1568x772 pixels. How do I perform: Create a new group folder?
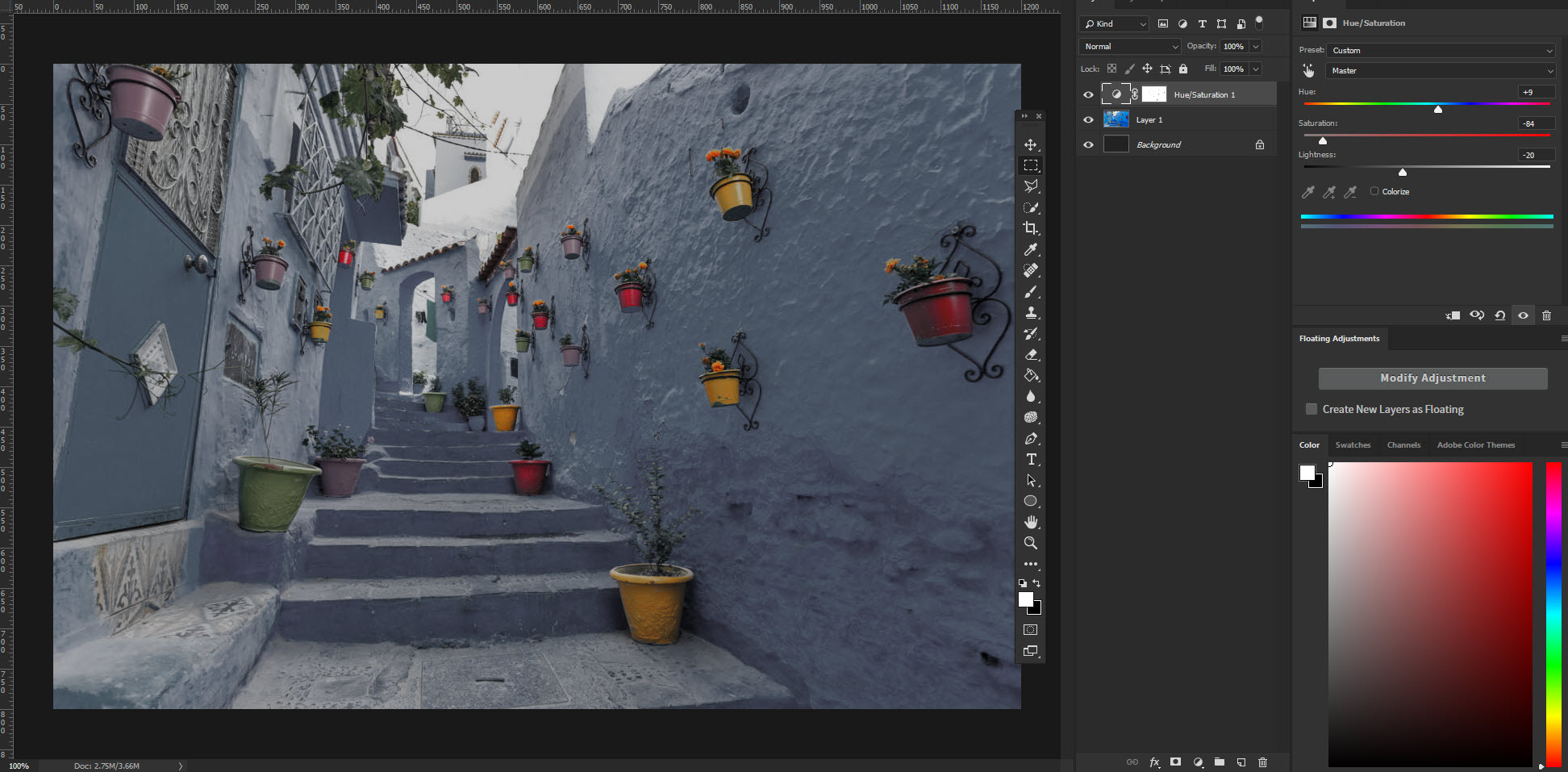coord(1220,762)
